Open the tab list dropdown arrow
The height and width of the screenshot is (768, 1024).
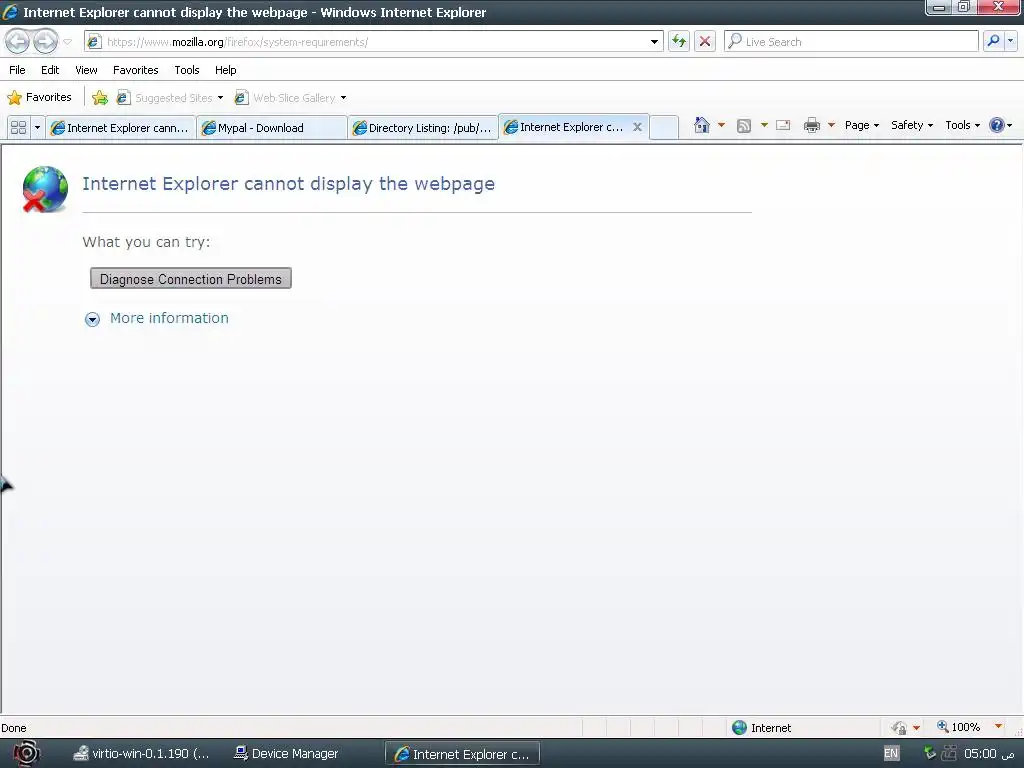point(37,127)
